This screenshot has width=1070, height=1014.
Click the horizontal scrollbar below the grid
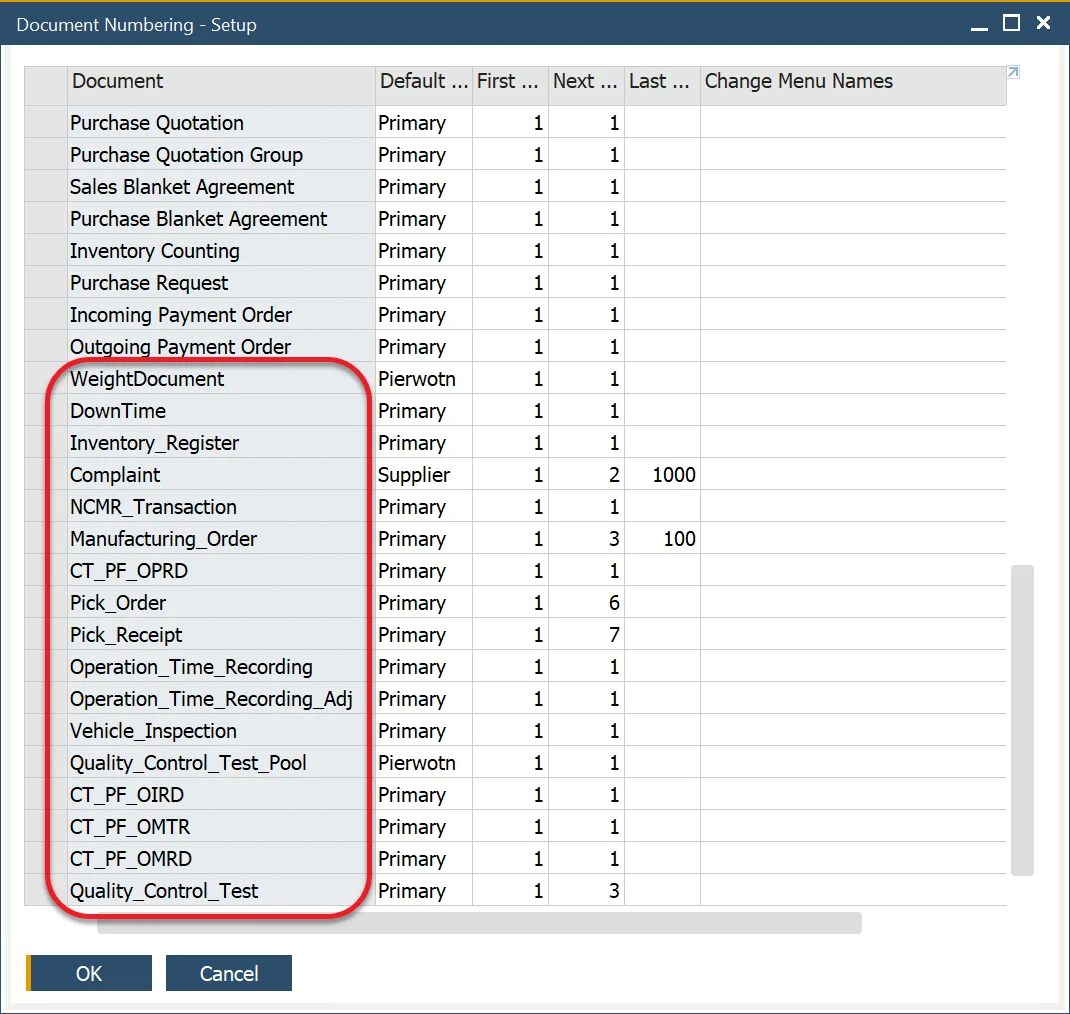pos(478,924)
